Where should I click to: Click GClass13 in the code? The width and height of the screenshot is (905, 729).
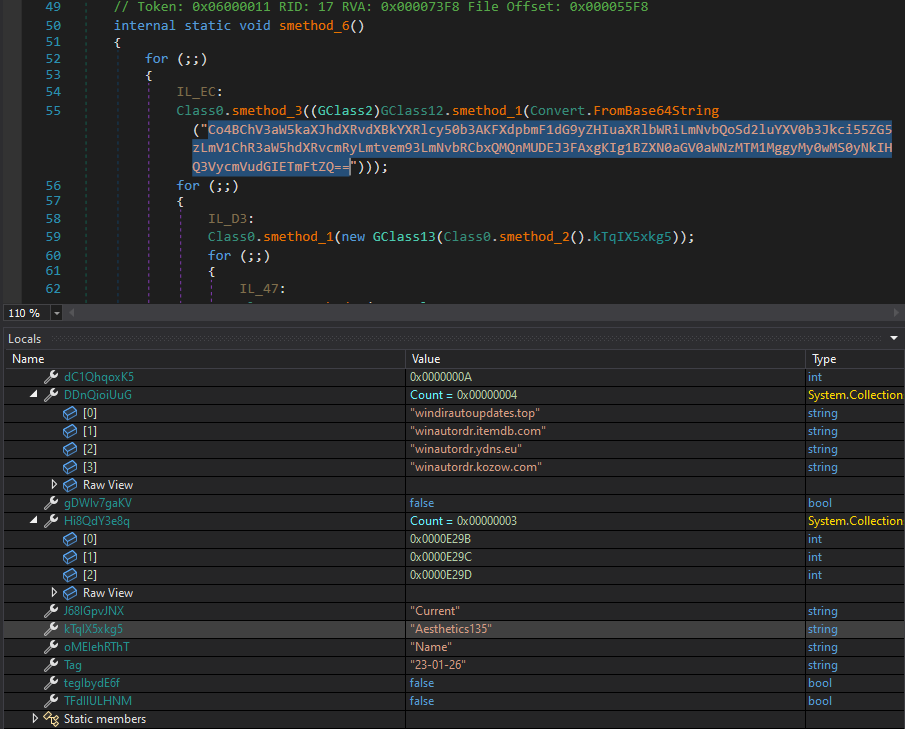[404, 237]
